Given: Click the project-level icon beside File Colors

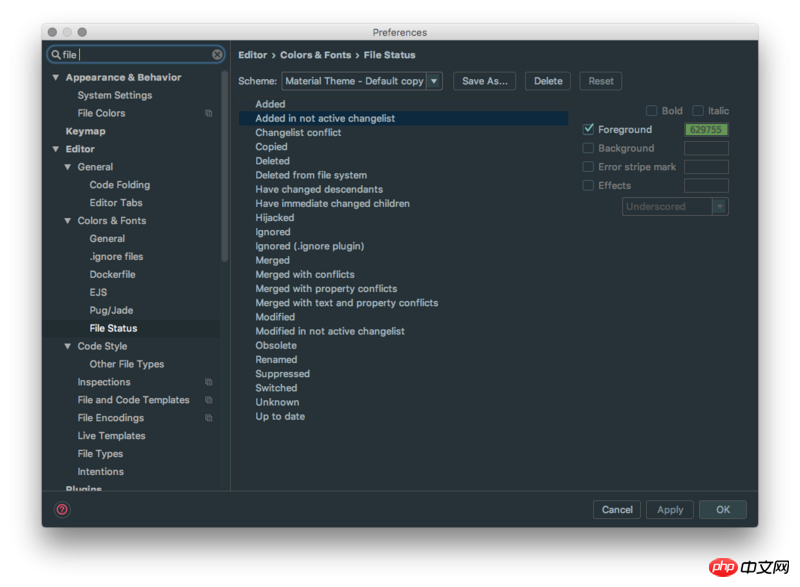Looking at the screenshot, I should point(209,114).
